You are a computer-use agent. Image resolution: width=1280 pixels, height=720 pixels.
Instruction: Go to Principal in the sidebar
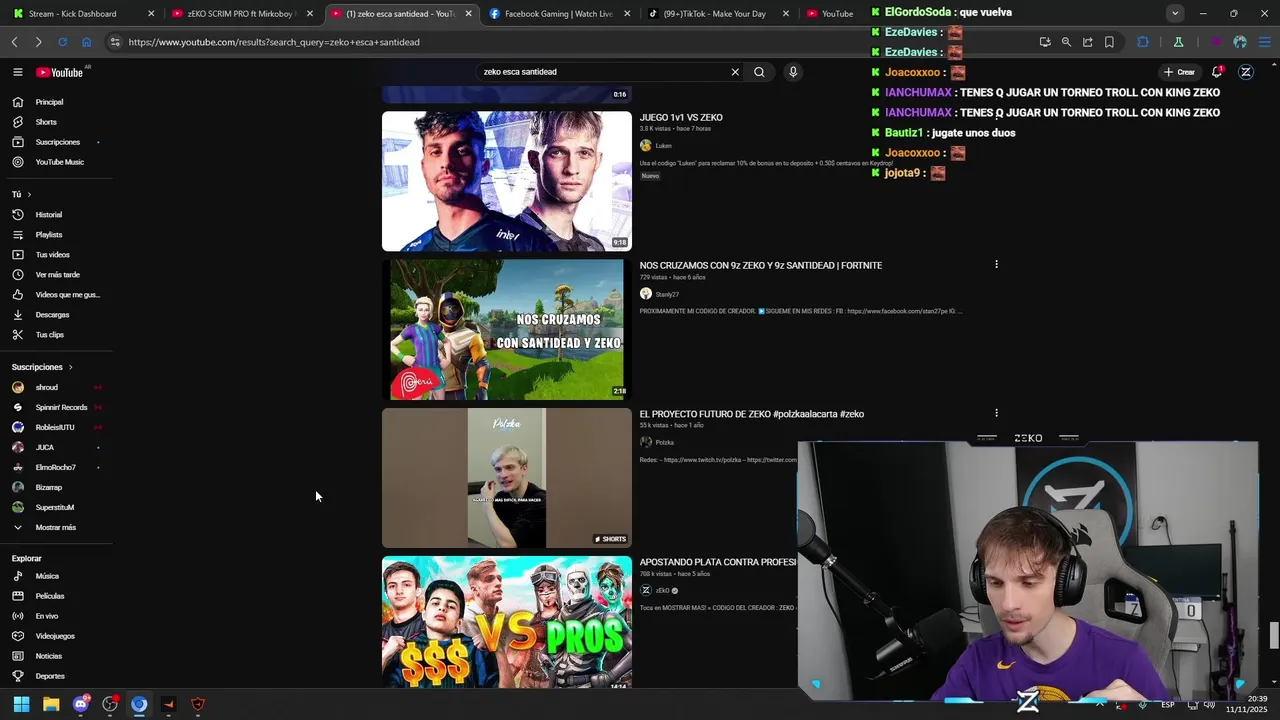56,102
